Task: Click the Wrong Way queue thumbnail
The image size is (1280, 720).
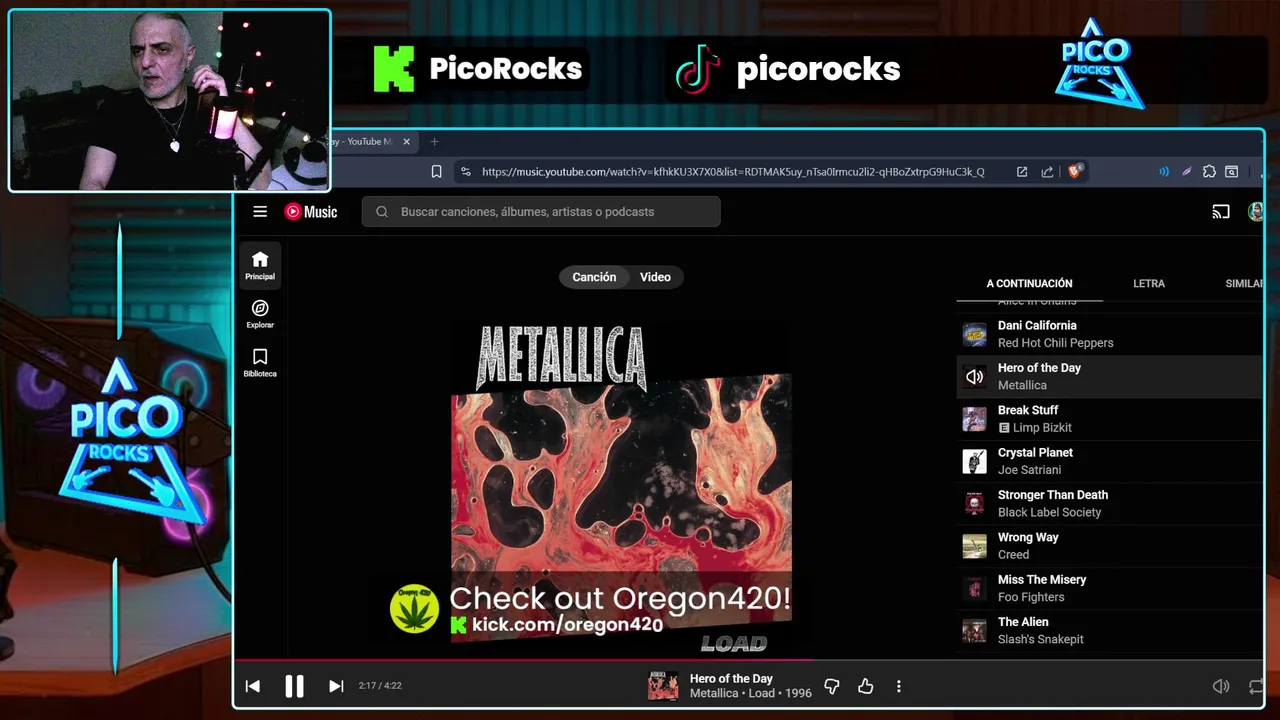Action: click(x=974, y=546)
